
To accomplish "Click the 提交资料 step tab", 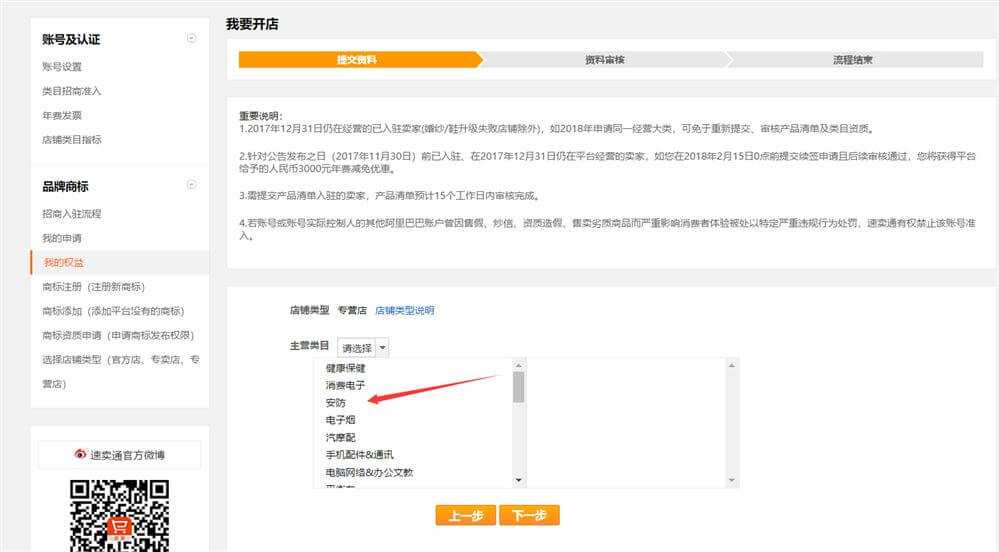I will pyautogui.click(x=357, y=60).
